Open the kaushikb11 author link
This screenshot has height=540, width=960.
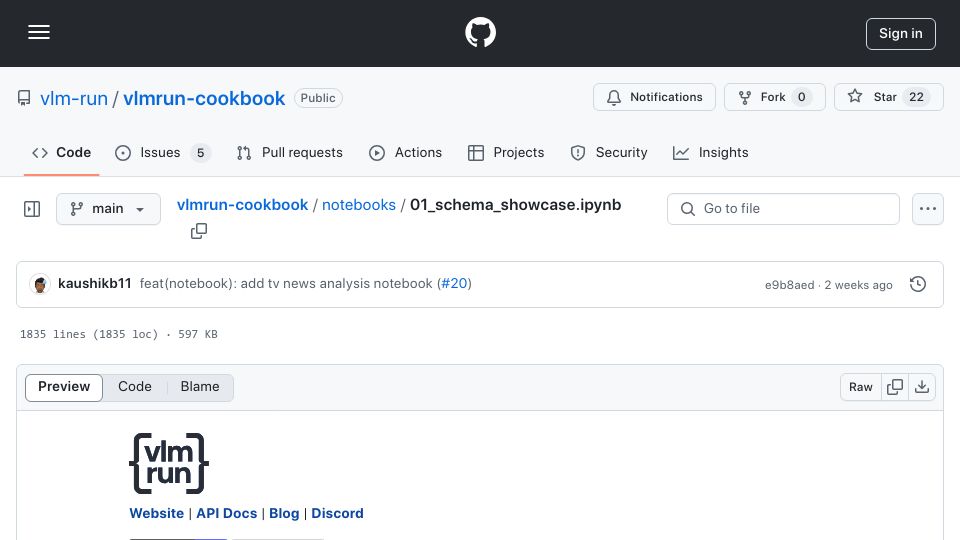pos(95,283)
